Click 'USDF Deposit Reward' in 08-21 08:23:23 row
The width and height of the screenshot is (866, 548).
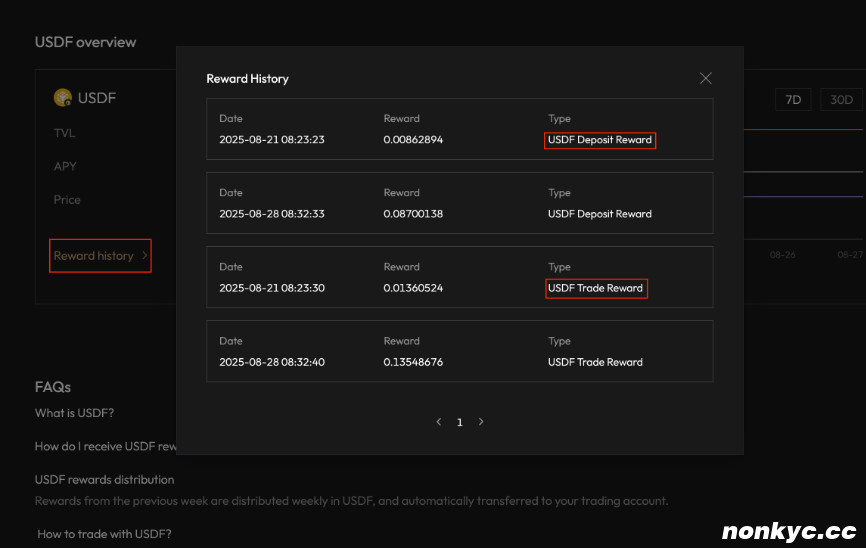pos(600,140)
